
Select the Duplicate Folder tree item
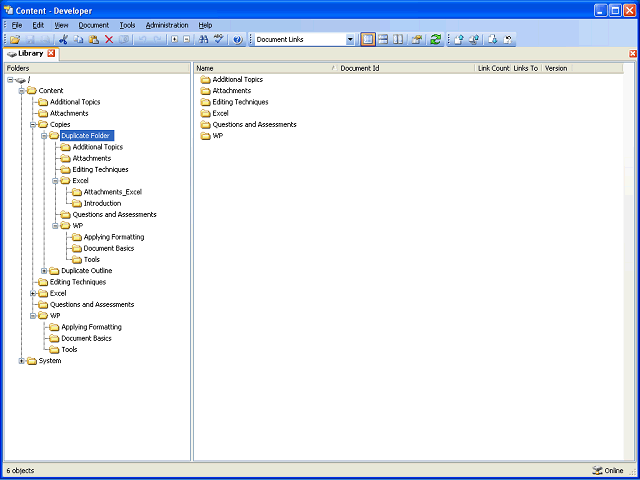click(x=87, y=136)
